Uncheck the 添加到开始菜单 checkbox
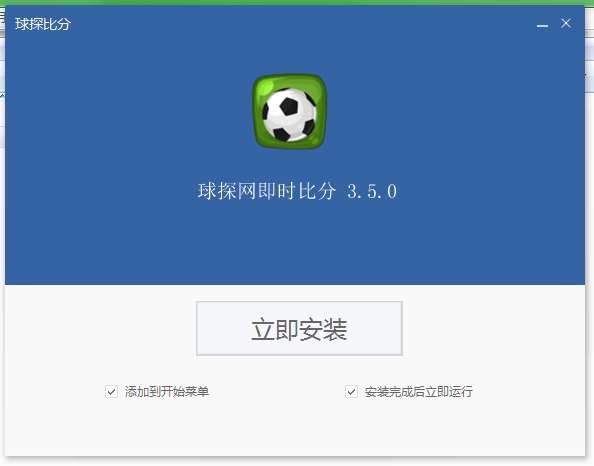 coord(111,391)
